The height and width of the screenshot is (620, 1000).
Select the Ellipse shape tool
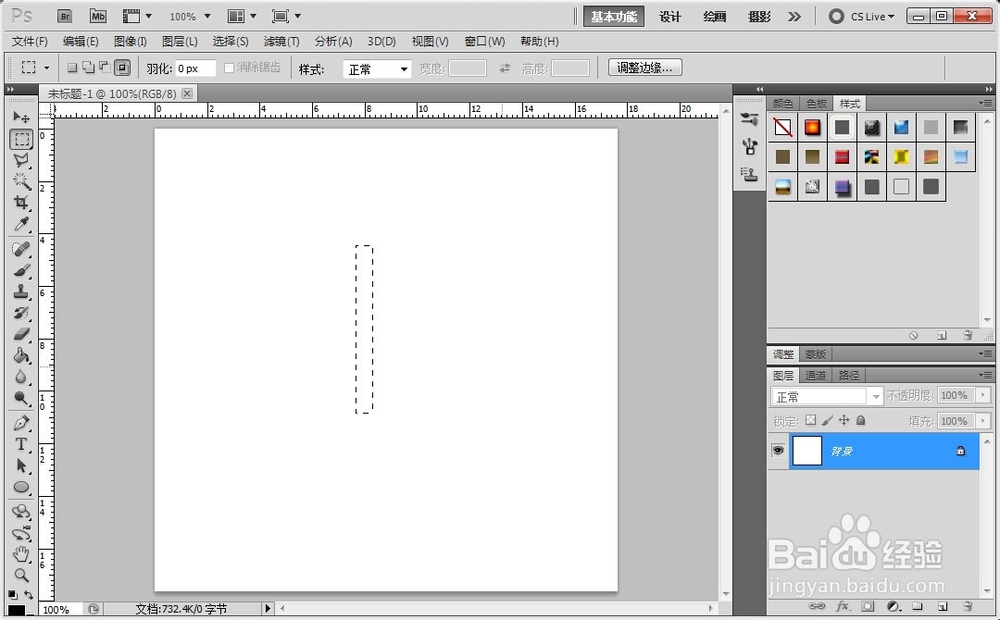click(21, 487)
